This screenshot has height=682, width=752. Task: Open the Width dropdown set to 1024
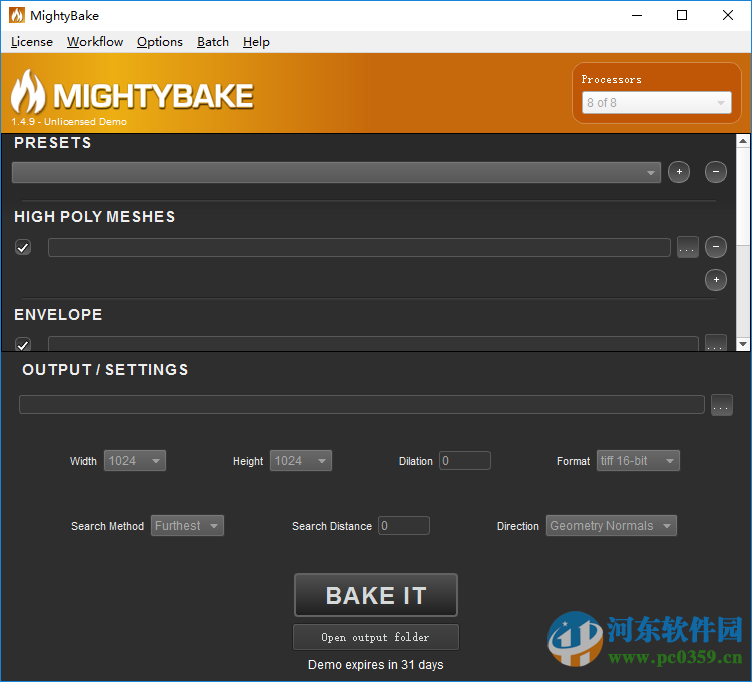pyautogui.click(x=135, y=461)
